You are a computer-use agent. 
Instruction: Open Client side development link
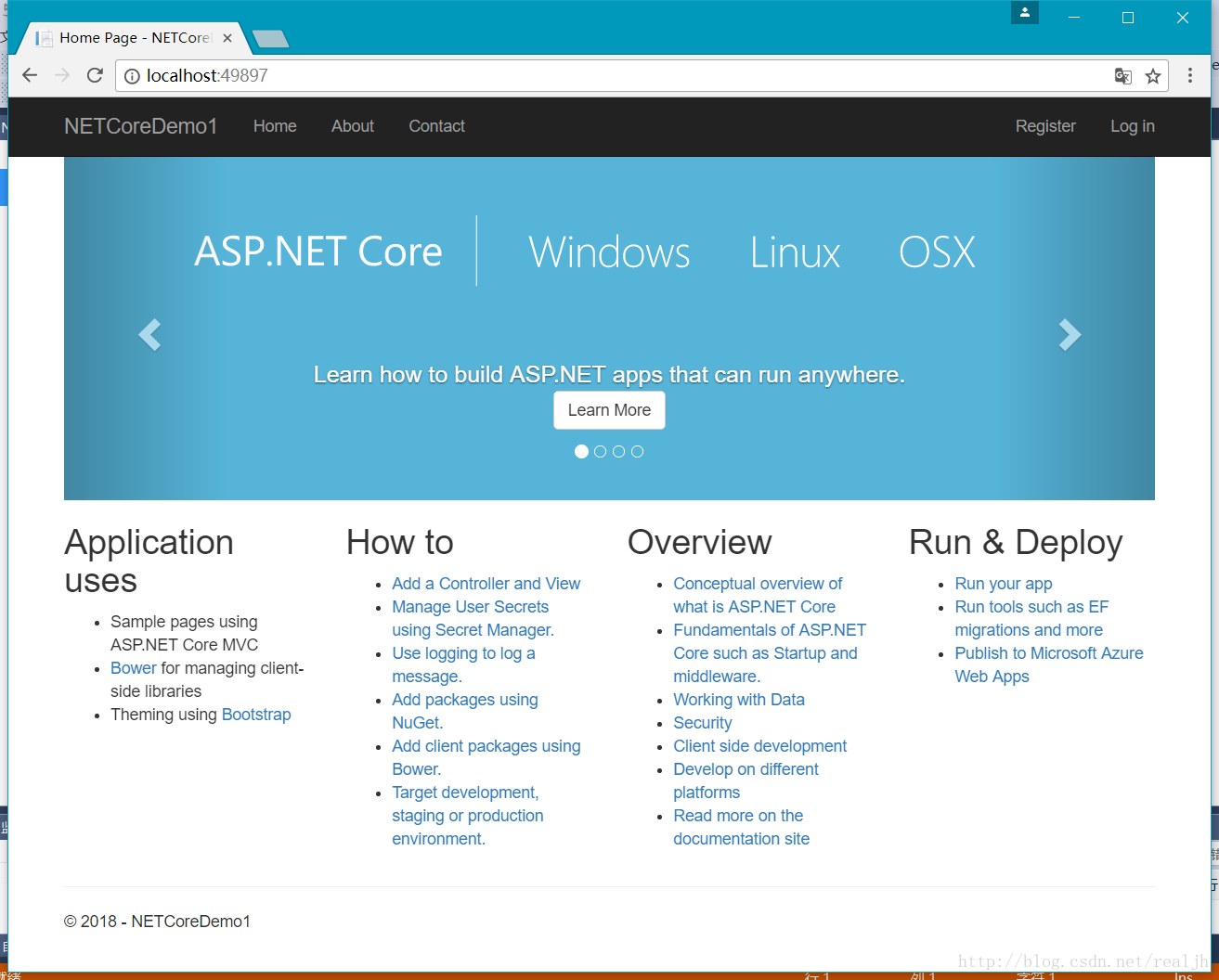[x=760, y=746]
